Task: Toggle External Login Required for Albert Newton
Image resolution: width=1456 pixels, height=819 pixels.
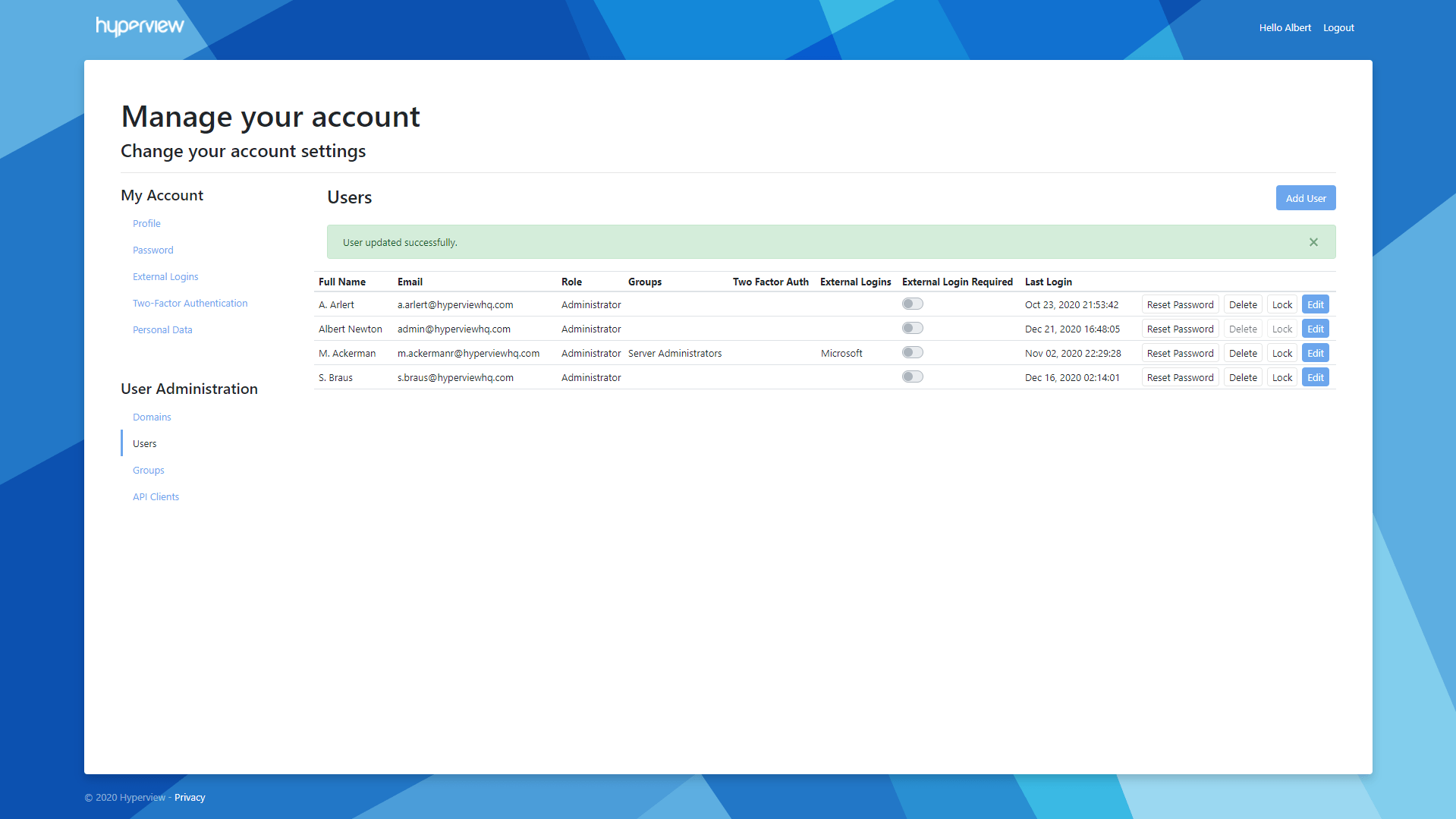Action: (913, 328)
